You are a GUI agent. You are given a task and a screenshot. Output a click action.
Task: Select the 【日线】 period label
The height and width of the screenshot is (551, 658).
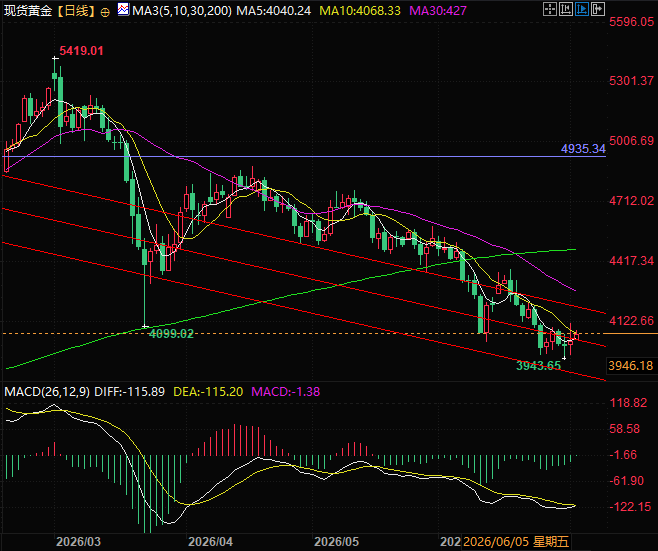76,10
